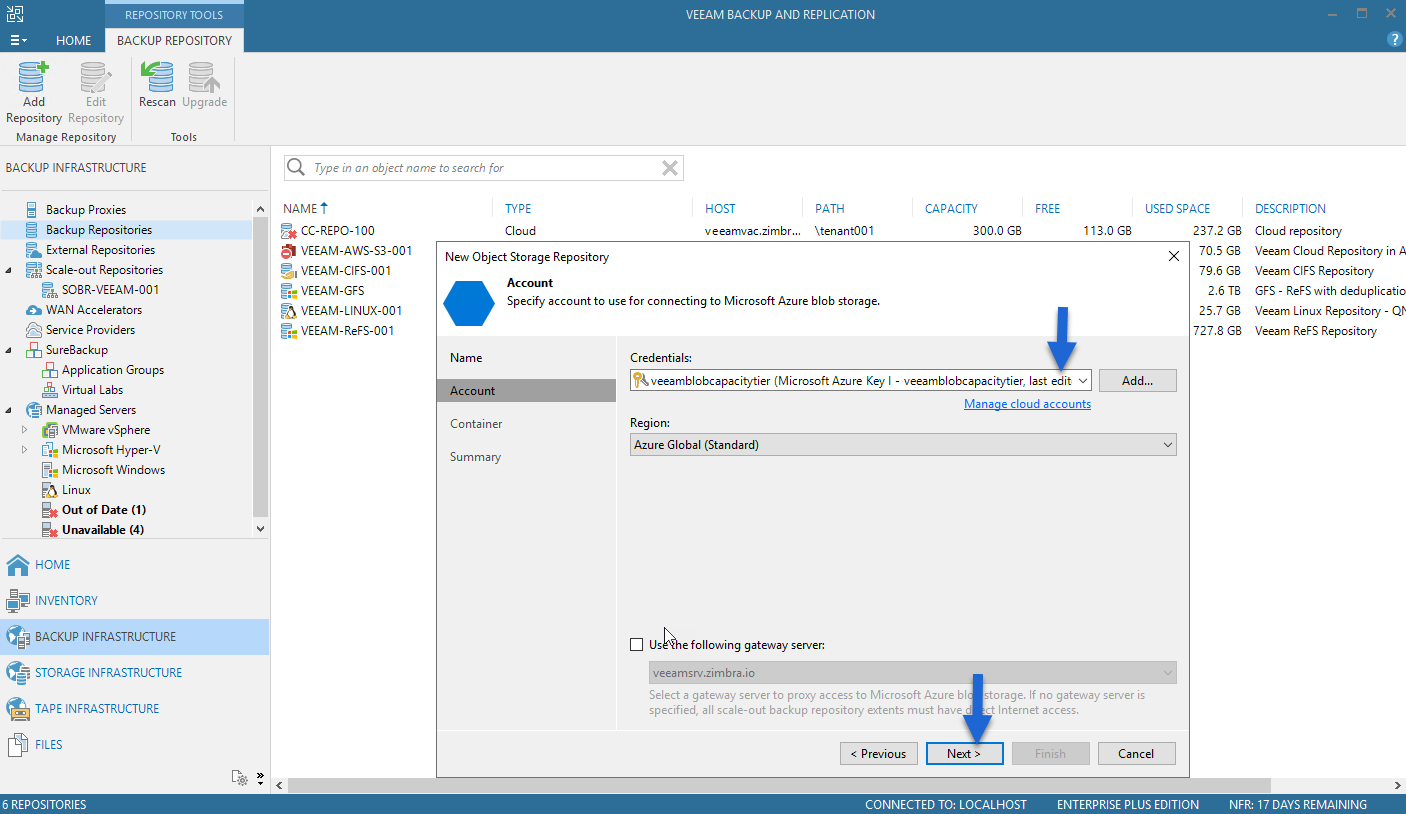This screenshot has height=814, width=1406.
Task: Select Backup Repositories in the tree
Action: click(99, 230)
